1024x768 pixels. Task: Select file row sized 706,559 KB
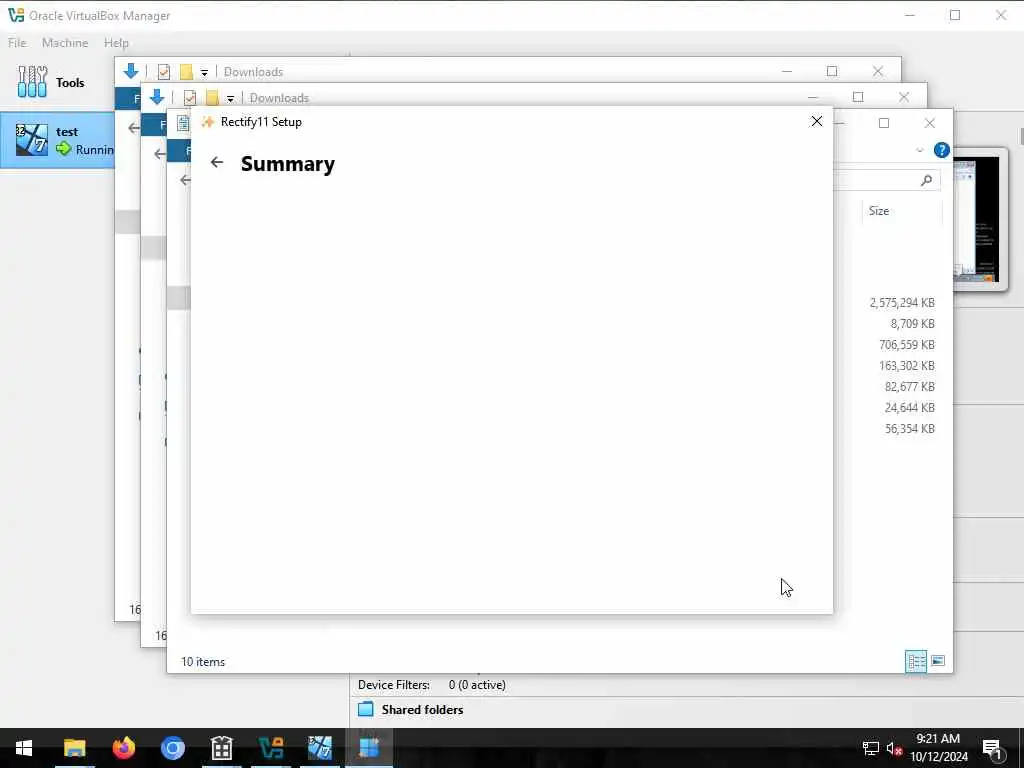point(906,344)
